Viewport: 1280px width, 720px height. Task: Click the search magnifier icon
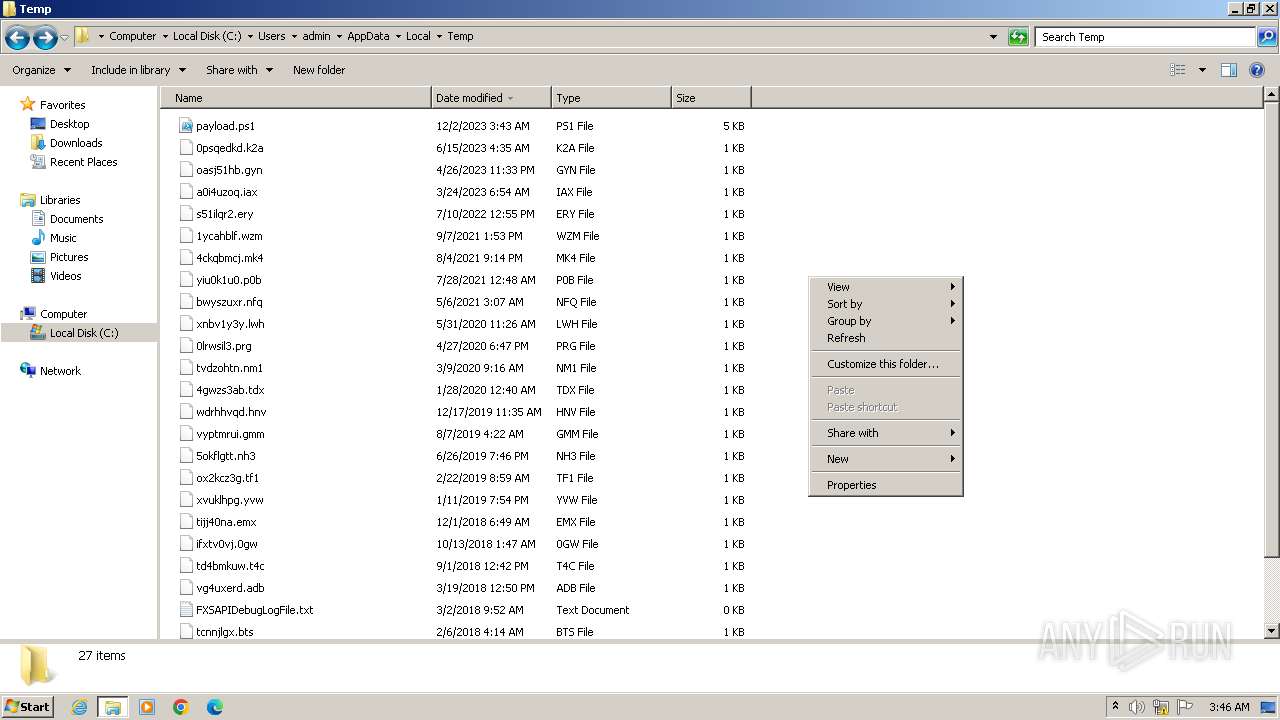click(x=1266, y=37)
